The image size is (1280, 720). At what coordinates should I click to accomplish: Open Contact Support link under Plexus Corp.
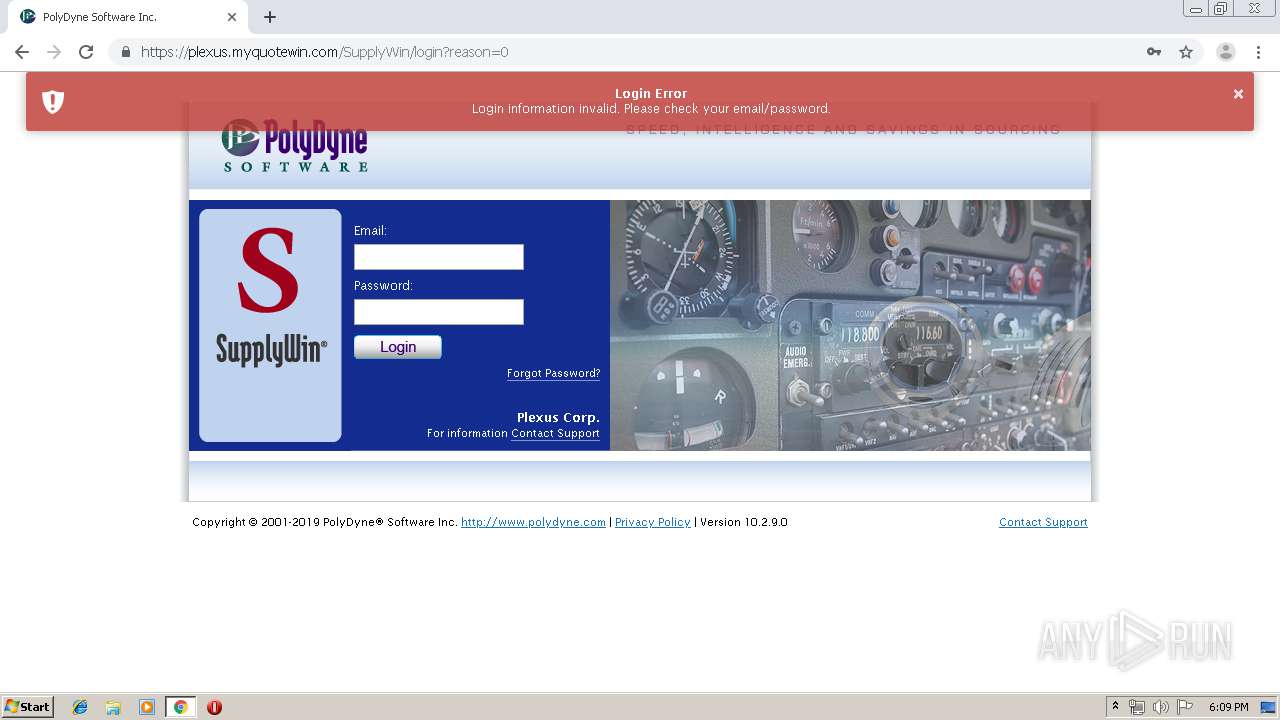click(555, 433)
